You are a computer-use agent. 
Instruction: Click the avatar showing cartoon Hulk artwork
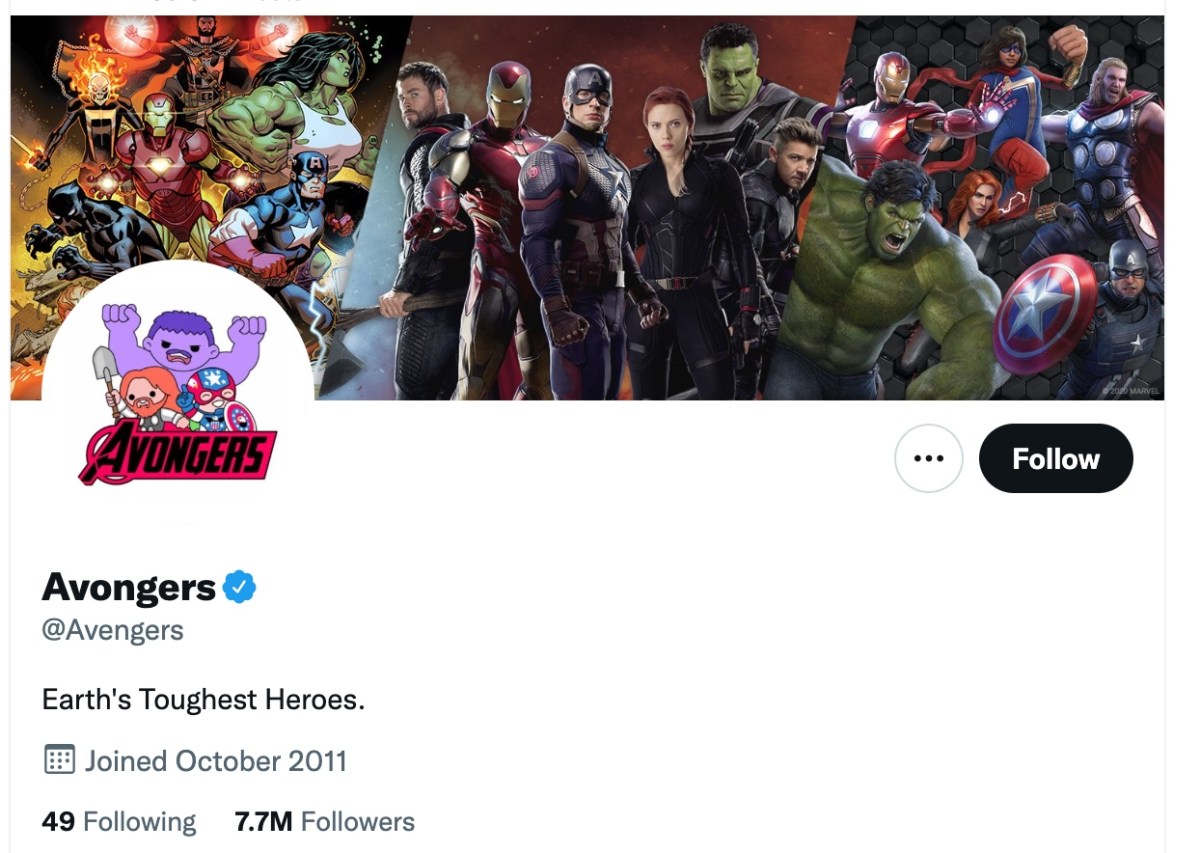click(175, 385)
